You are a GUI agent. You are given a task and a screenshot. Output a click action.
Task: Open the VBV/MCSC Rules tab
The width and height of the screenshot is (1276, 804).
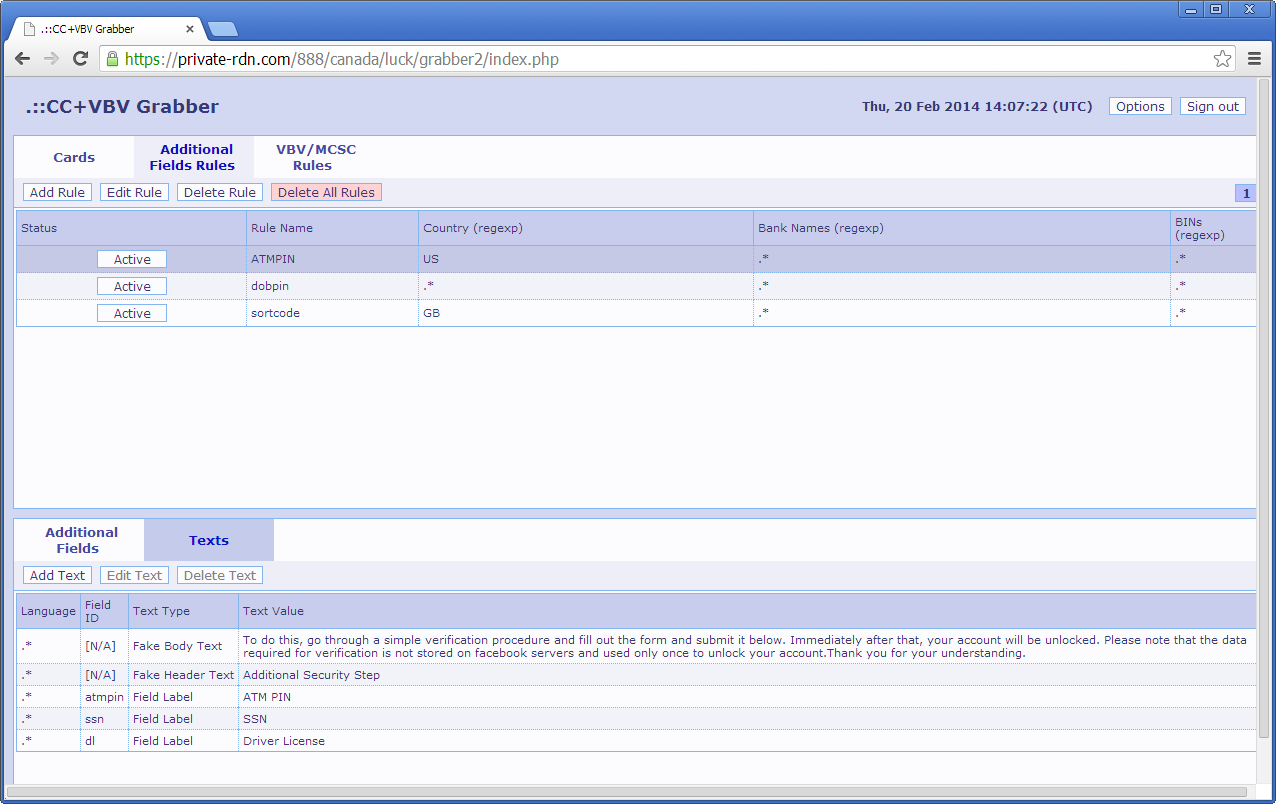pyautogui.click(x=314, y=157)
